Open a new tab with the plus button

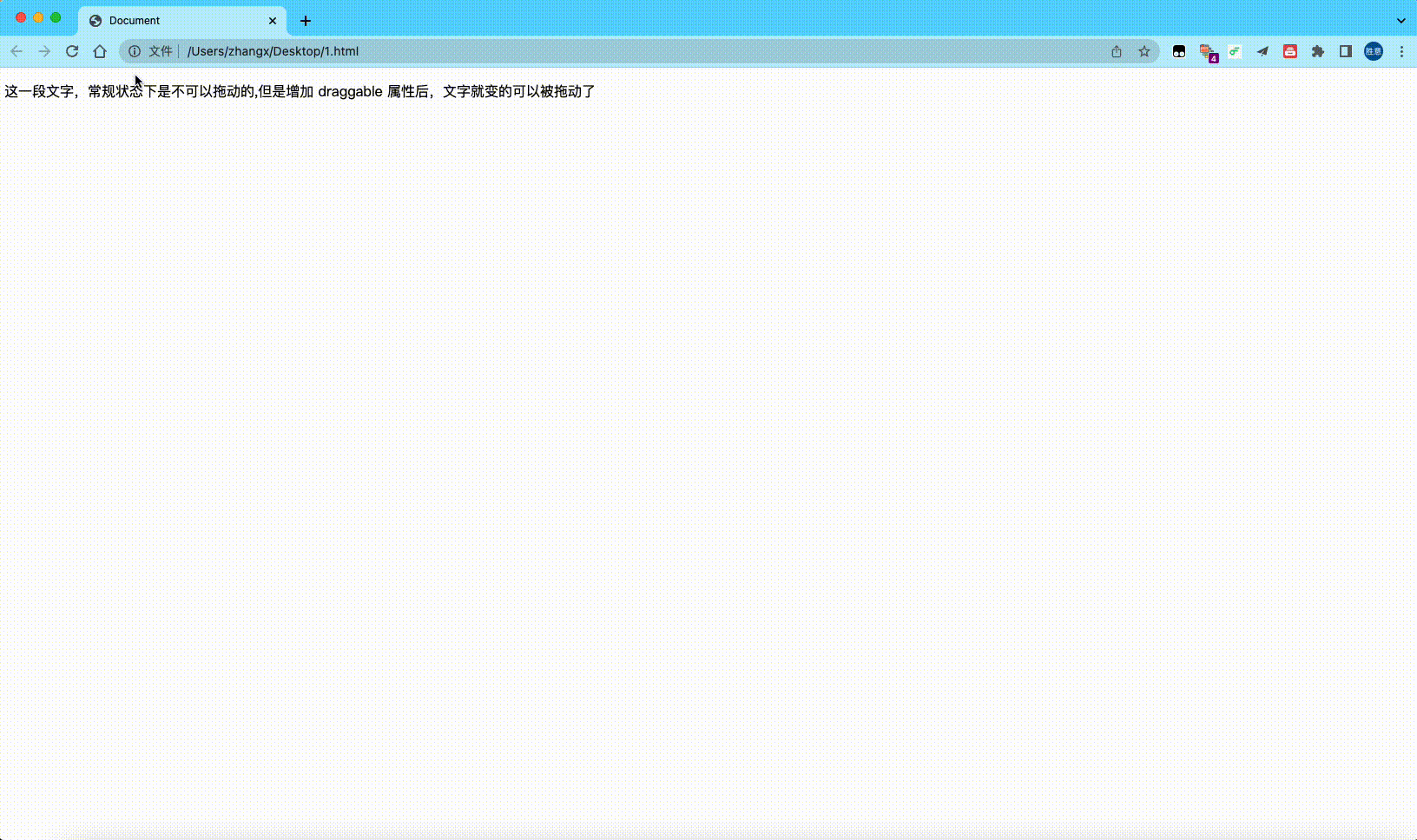click(x=306, y=20)
